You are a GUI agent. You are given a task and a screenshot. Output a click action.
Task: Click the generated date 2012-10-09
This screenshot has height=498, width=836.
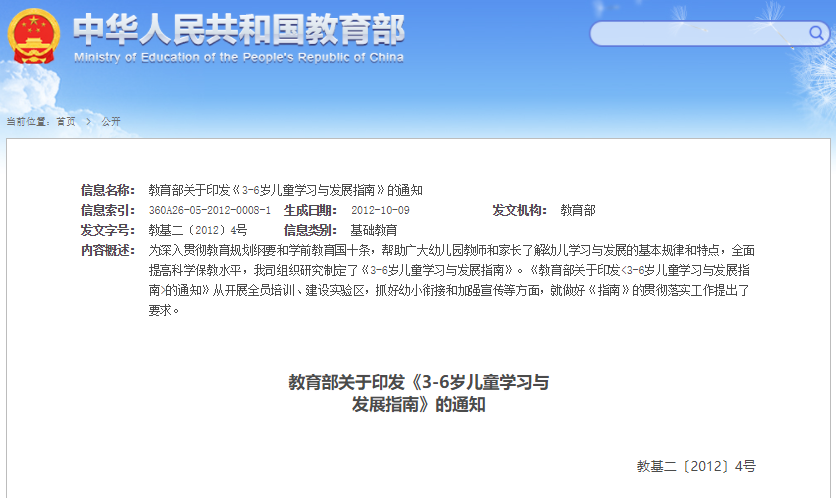(380, 210)
